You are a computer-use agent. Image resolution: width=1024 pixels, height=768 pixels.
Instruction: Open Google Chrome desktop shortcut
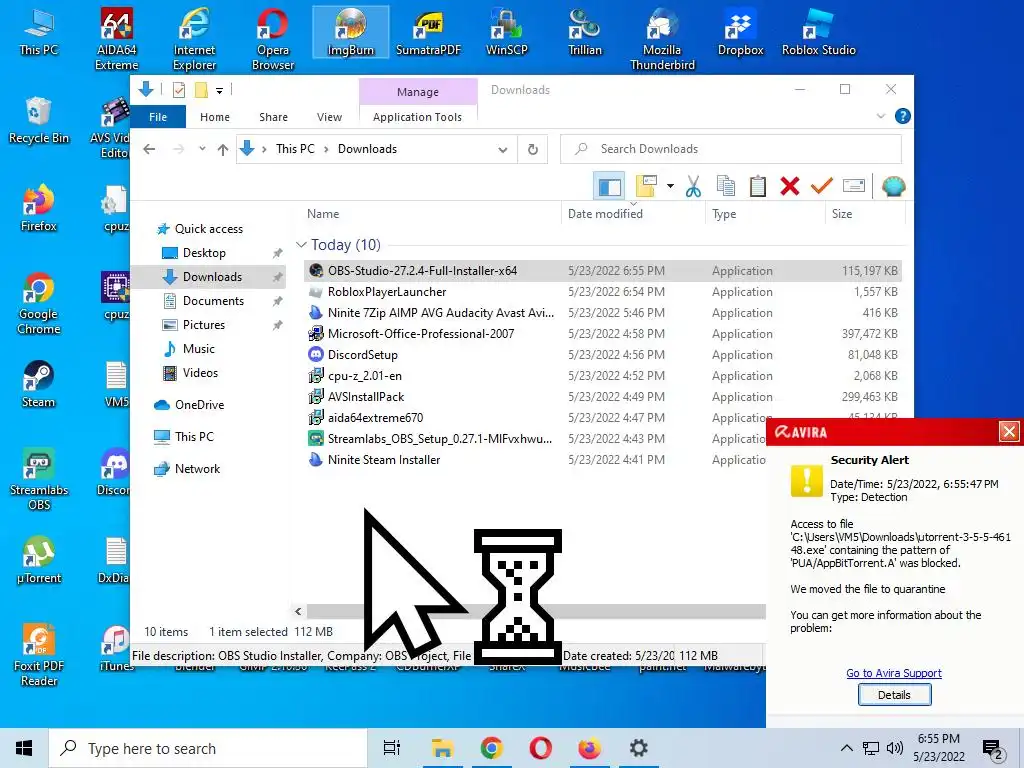[39, 303]
